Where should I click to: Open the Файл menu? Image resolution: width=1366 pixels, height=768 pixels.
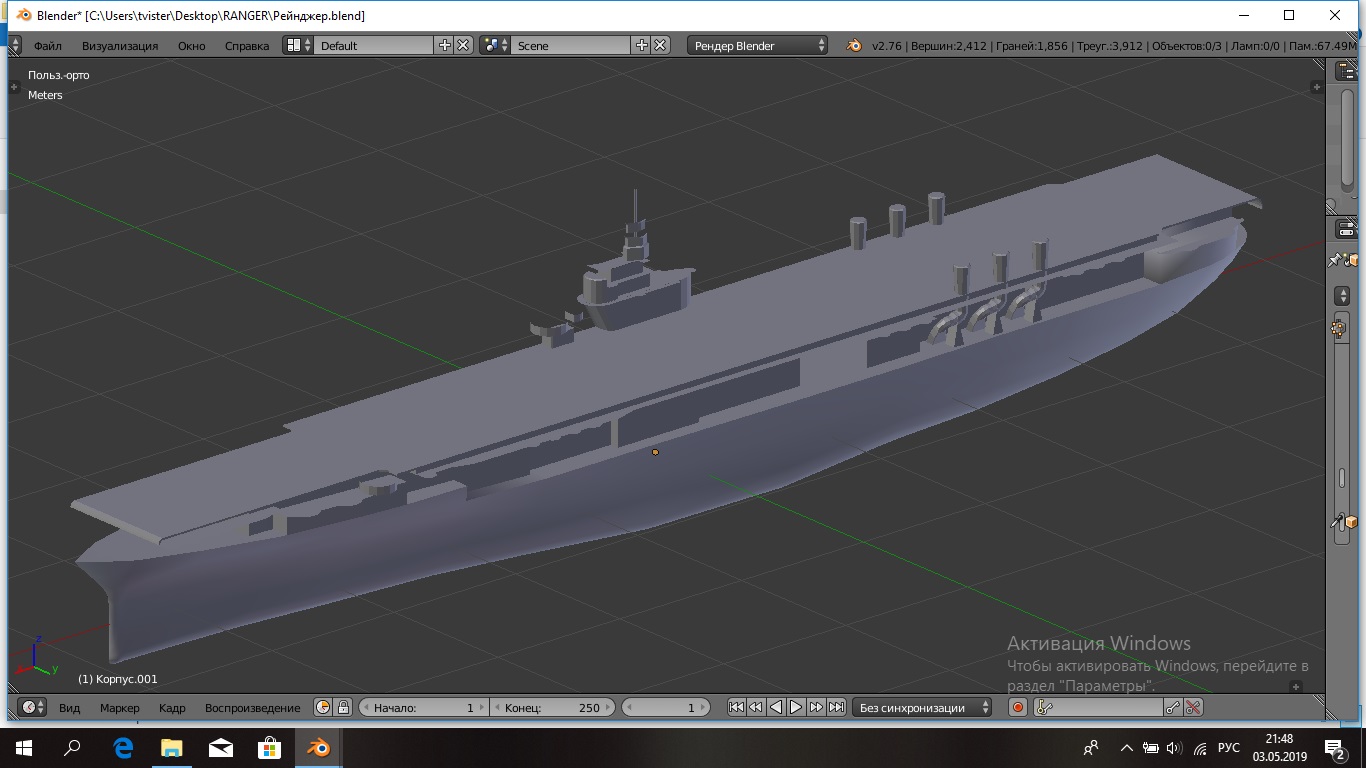coord(47,45)
